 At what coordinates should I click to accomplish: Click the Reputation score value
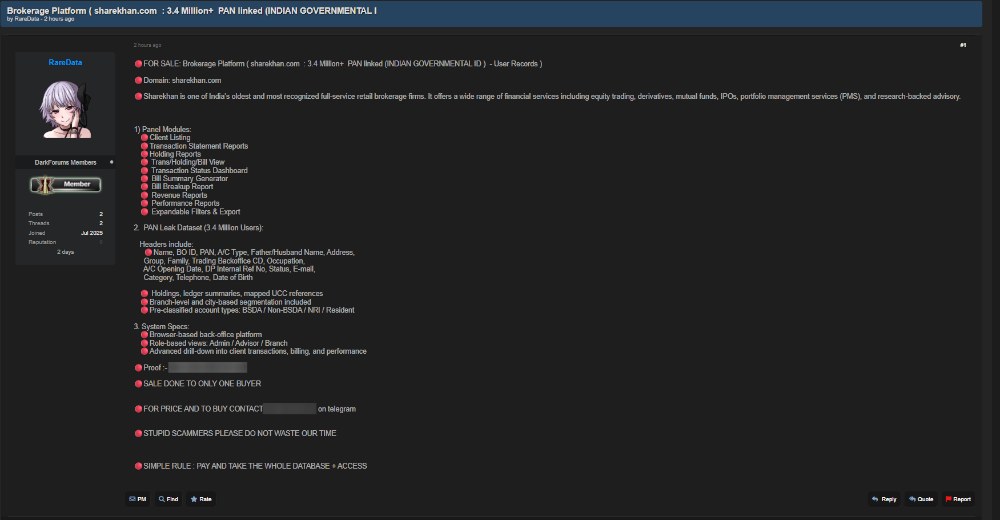[x=100, y=242]
